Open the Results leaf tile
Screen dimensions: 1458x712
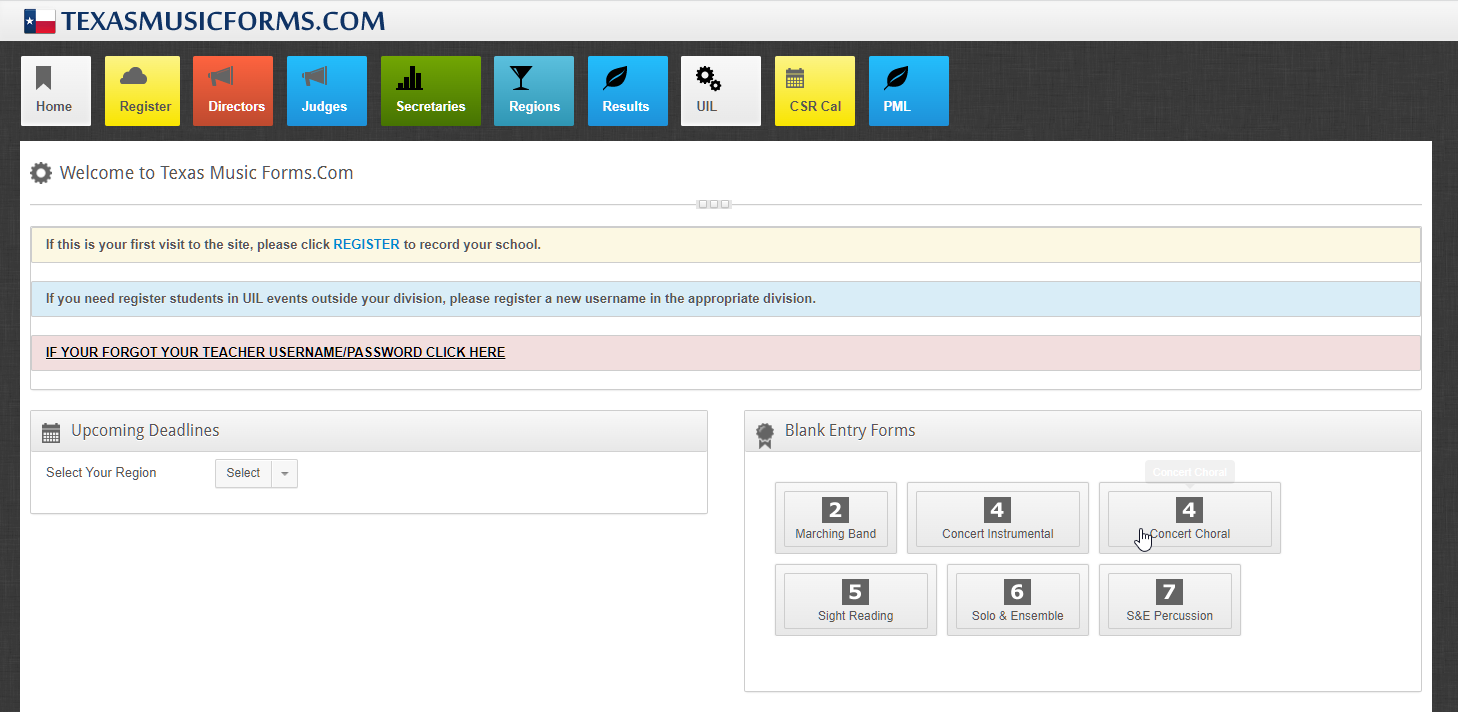click(627, 91)
